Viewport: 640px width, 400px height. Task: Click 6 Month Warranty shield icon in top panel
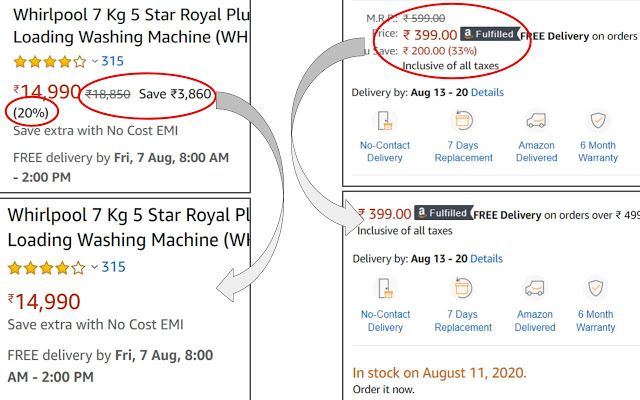point(598,120)
